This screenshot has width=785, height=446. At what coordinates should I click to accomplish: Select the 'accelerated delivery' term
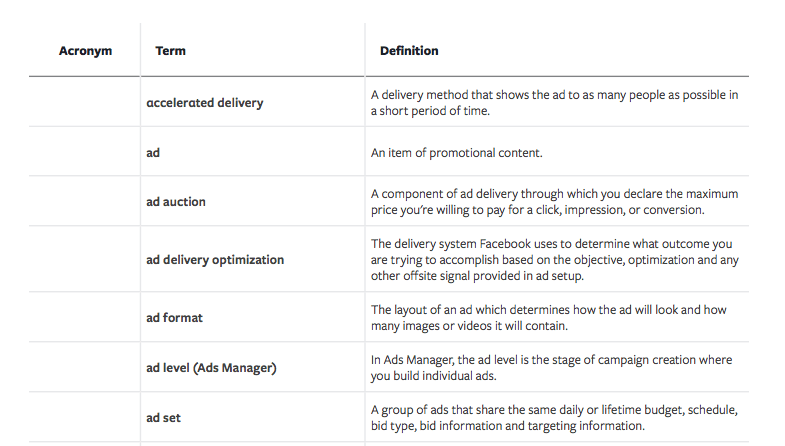pyautogui.click(x=205, y=102)
